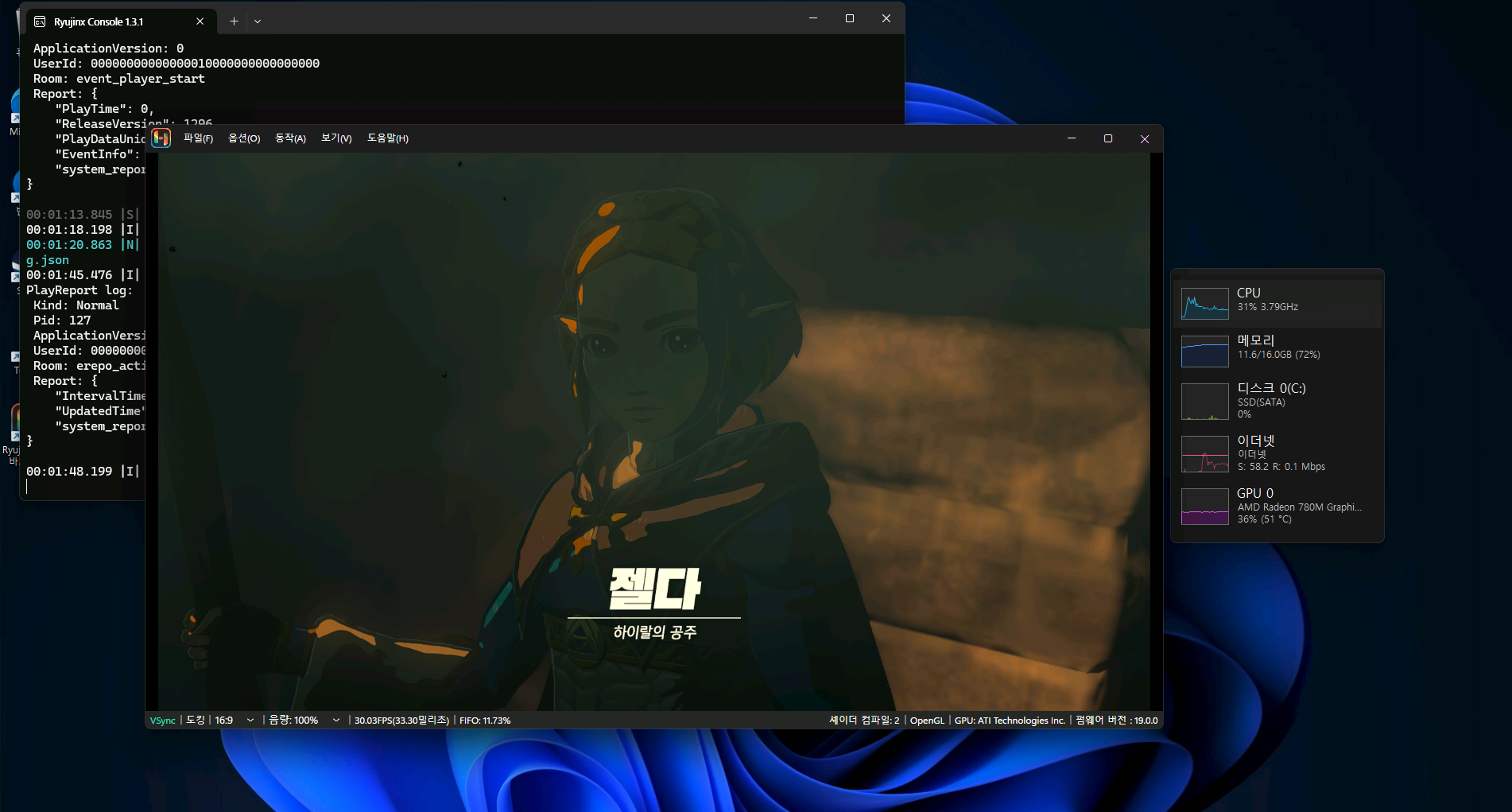Open the 동작(A) menu
This screenshot has height=812, width=1512.
click(290, 138)
